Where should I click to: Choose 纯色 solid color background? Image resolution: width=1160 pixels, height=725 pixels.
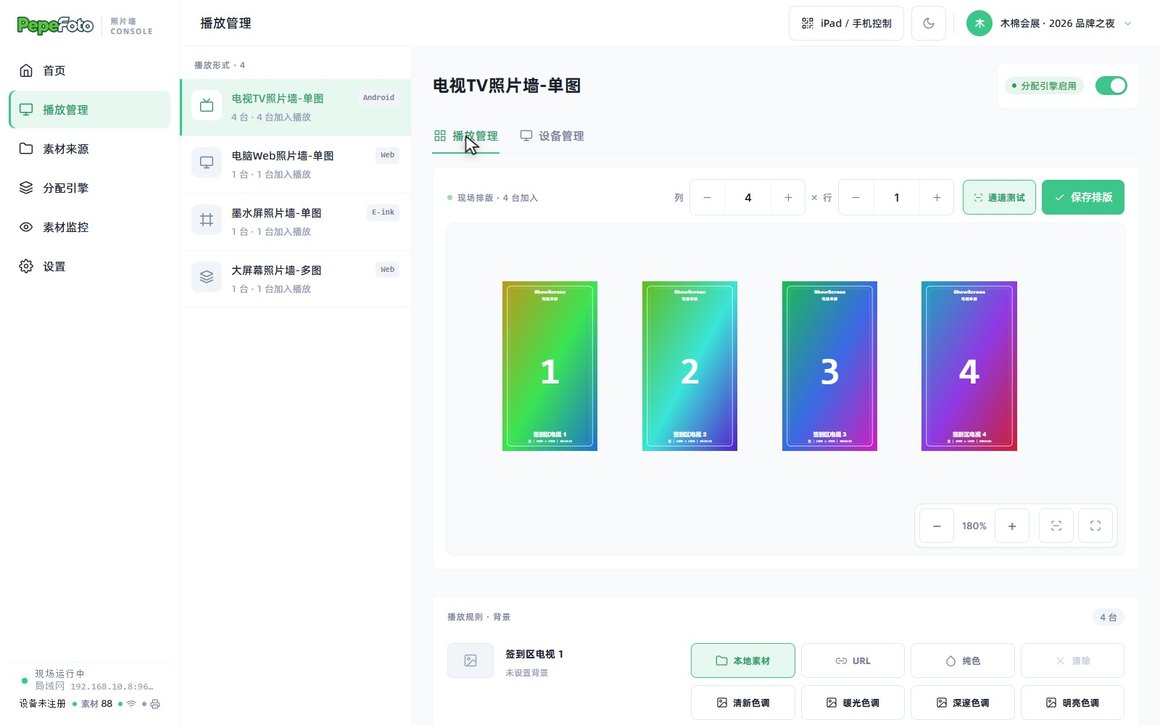[962, 661]
